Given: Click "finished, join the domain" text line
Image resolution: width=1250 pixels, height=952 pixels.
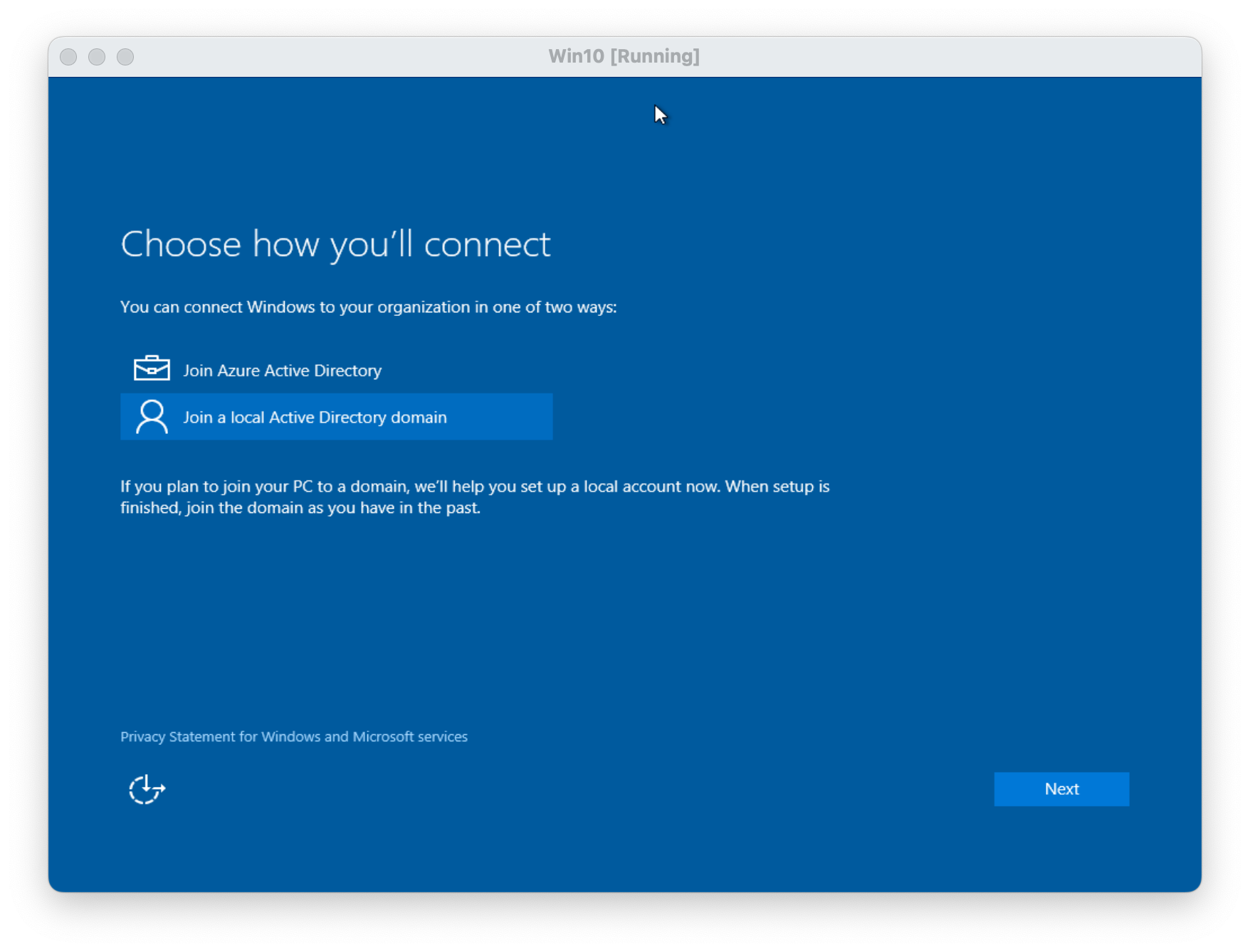Looking at the screenshot, I should click(300, 508).
